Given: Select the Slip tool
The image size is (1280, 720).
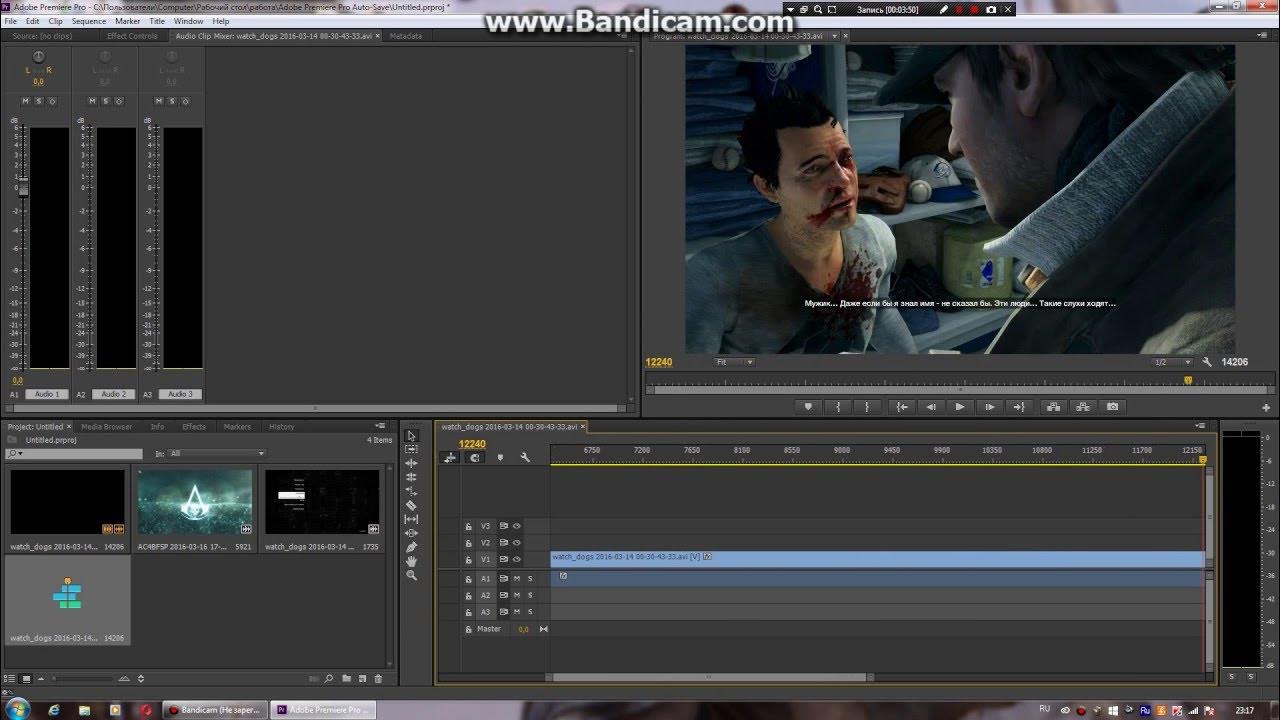Looking at the screenshot, I should click(x=411, y=520).
